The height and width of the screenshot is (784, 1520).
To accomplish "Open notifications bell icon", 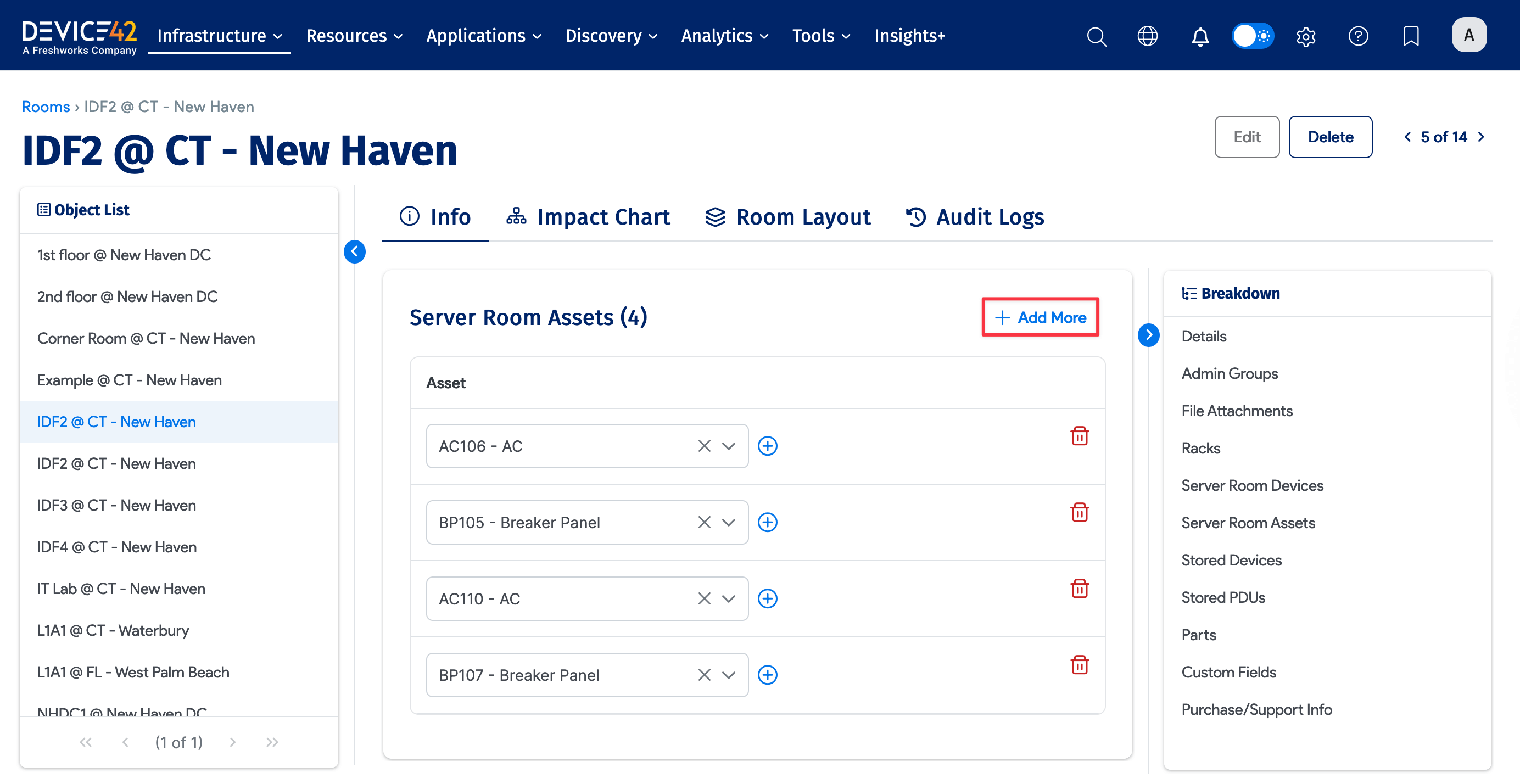I will pyautogui.click(x=1200, y=36).
